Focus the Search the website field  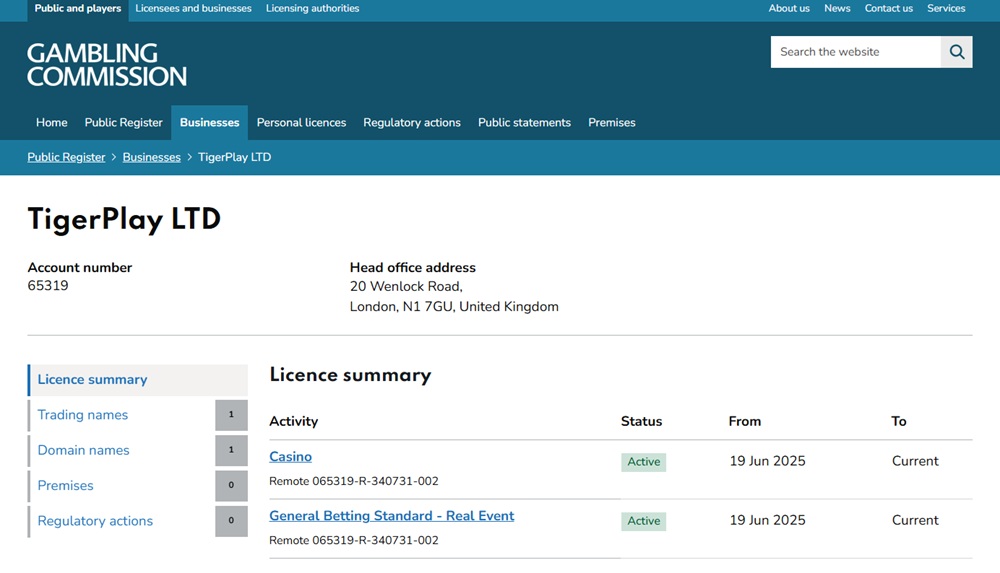coord(855,52)
